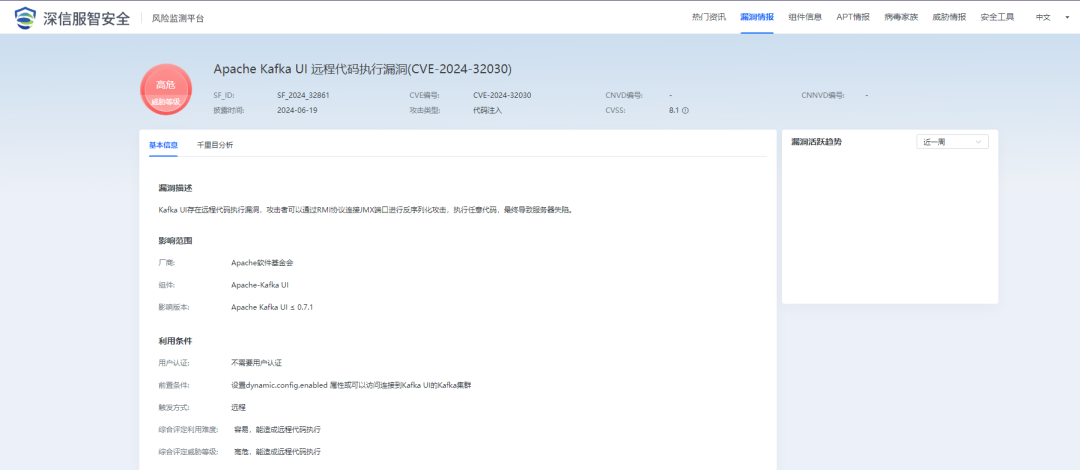Click the trigger method value 远程

pos(238,407)
